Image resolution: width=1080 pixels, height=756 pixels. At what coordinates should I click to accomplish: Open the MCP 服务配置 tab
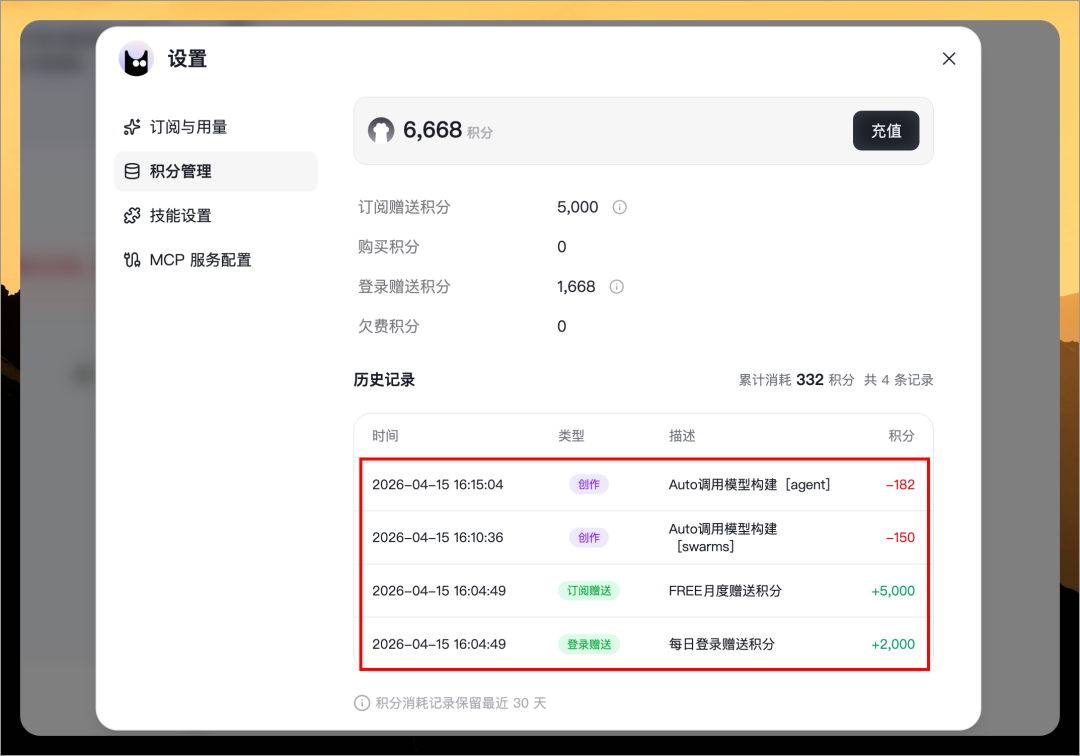[200, 260]
